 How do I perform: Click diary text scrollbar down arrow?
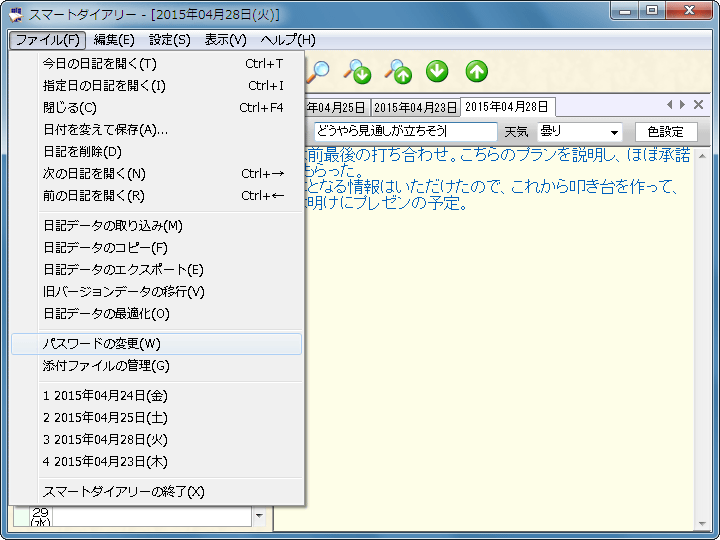(702, 524)
